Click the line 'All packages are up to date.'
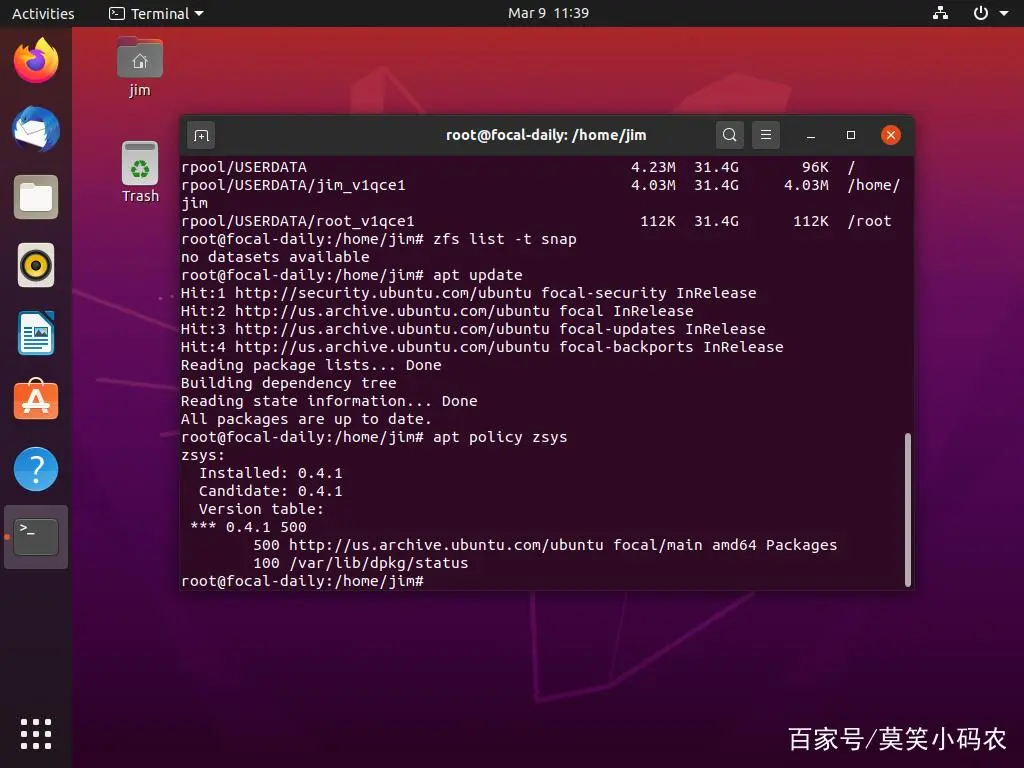 306,419
